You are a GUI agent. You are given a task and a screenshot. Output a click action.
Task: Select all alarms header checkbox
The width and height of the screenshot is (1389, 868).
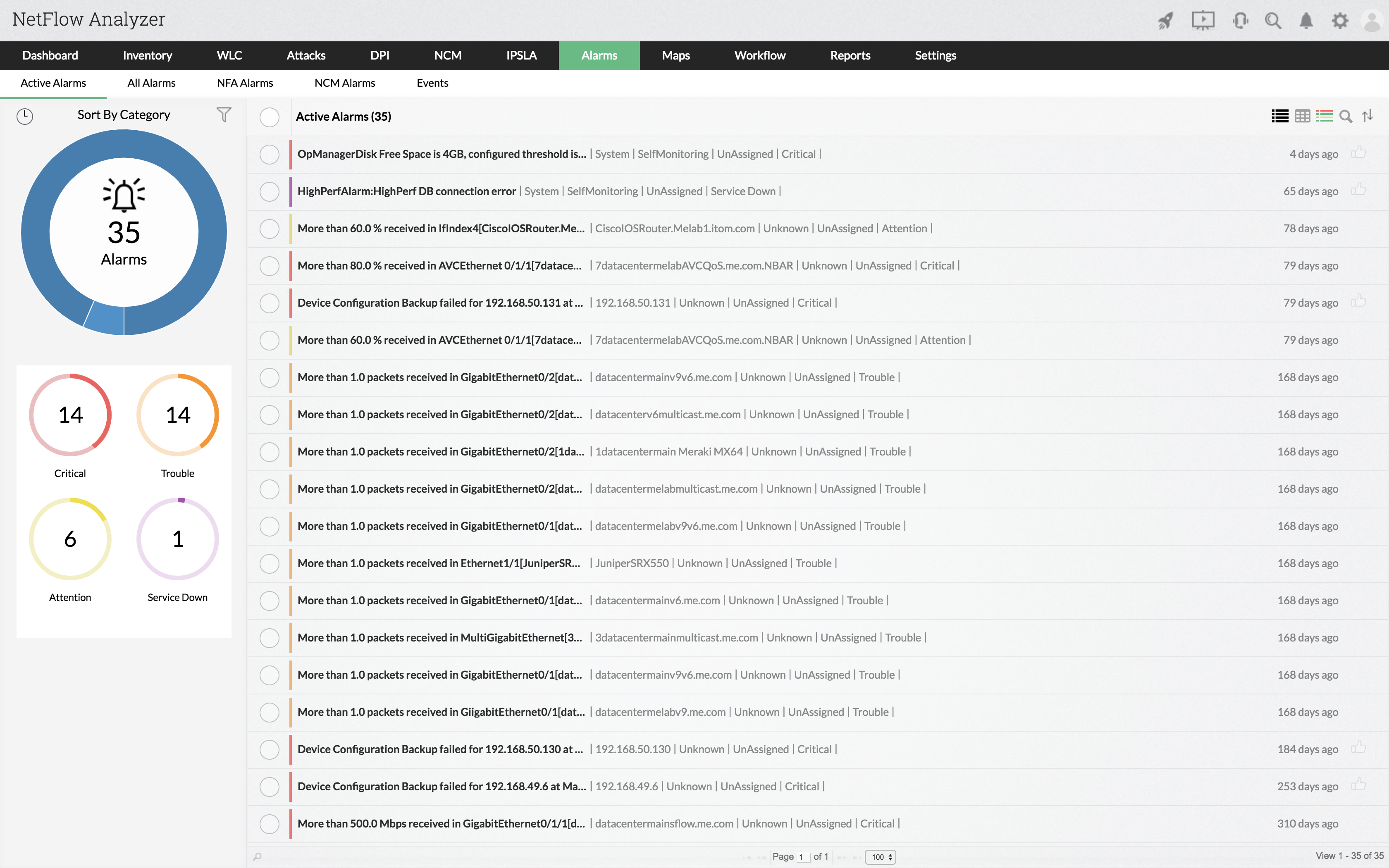269,117
